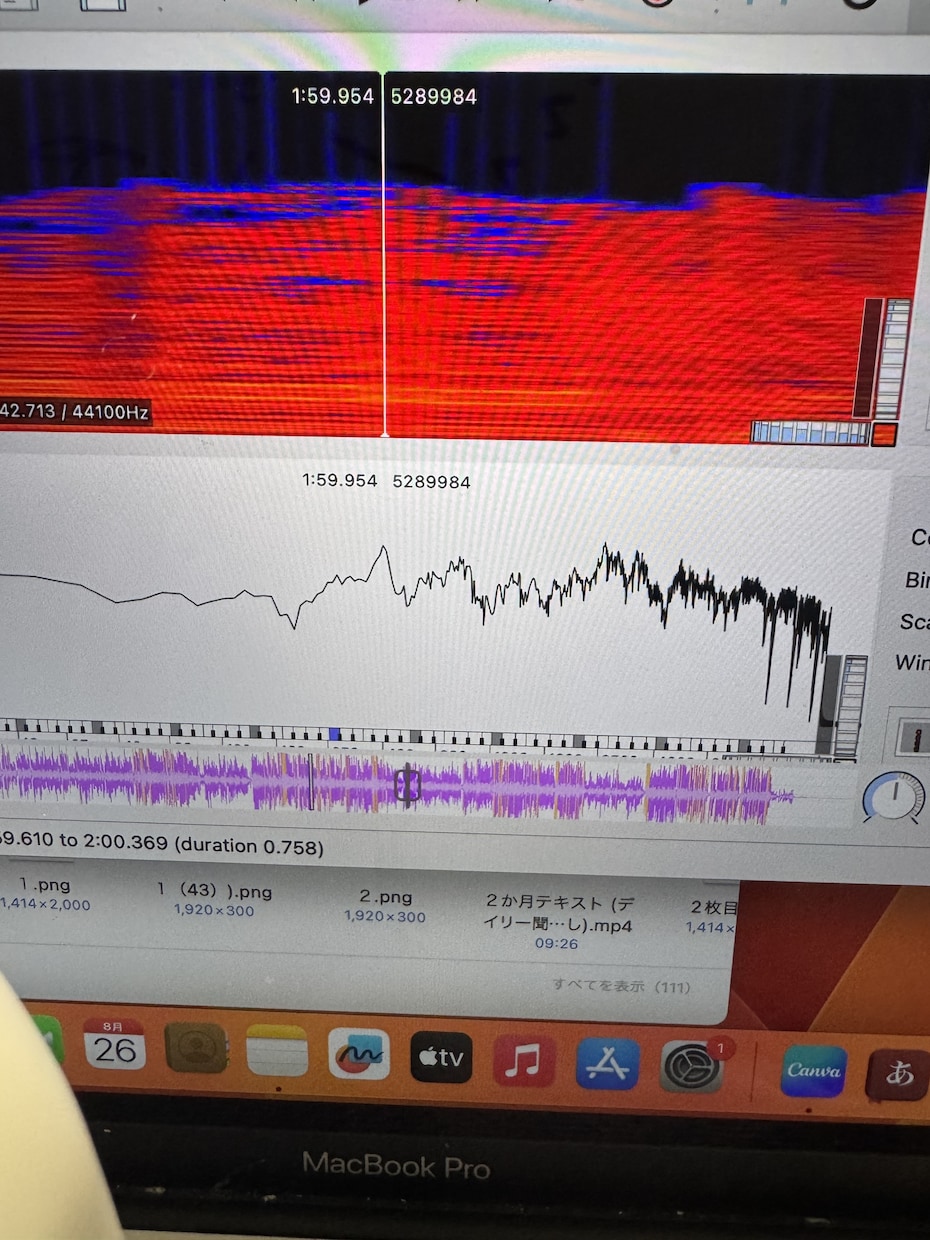Viewport: 930px width, 1240px height.
Task: Click the 'すべてを表示 (111)' link in Finder
Action: 621,986
